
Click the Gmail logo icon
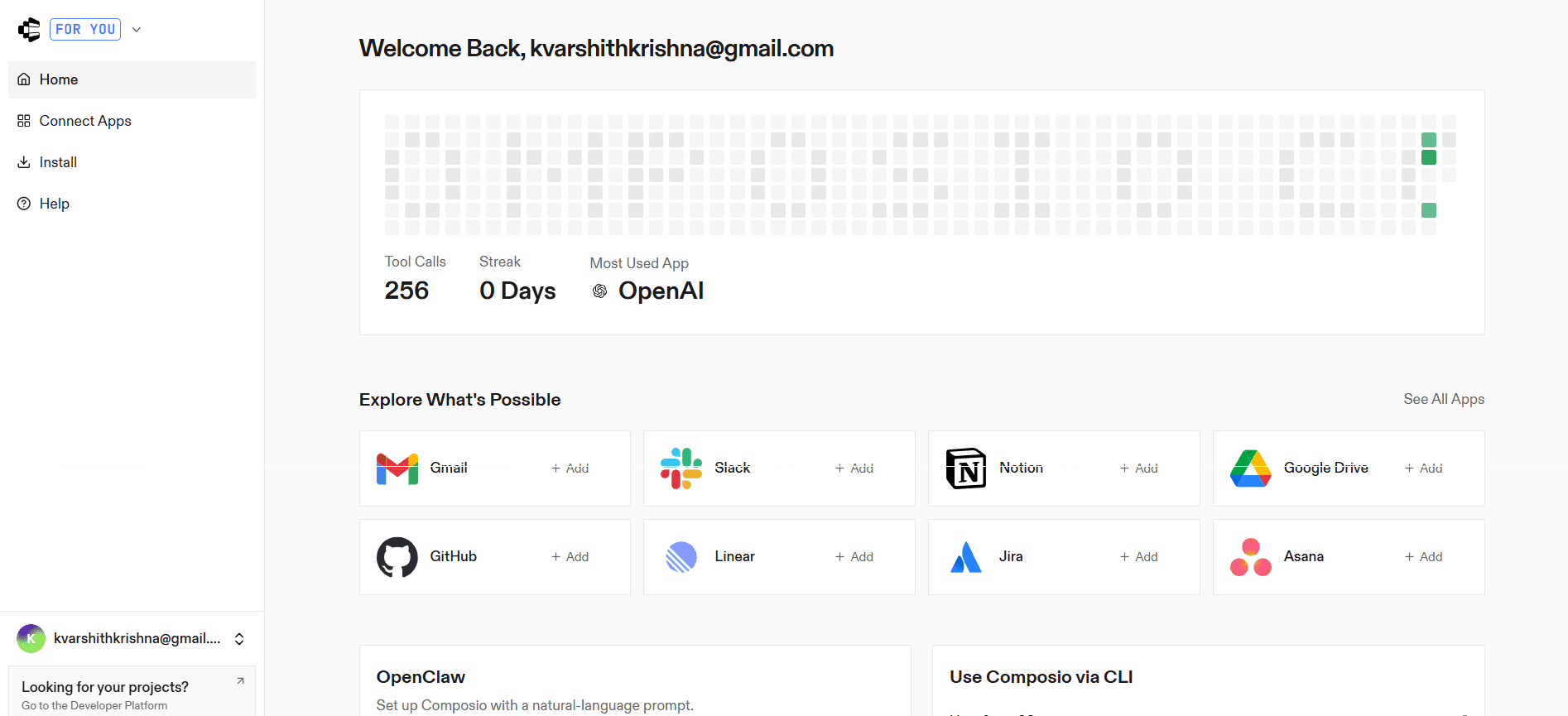[397, 469]
